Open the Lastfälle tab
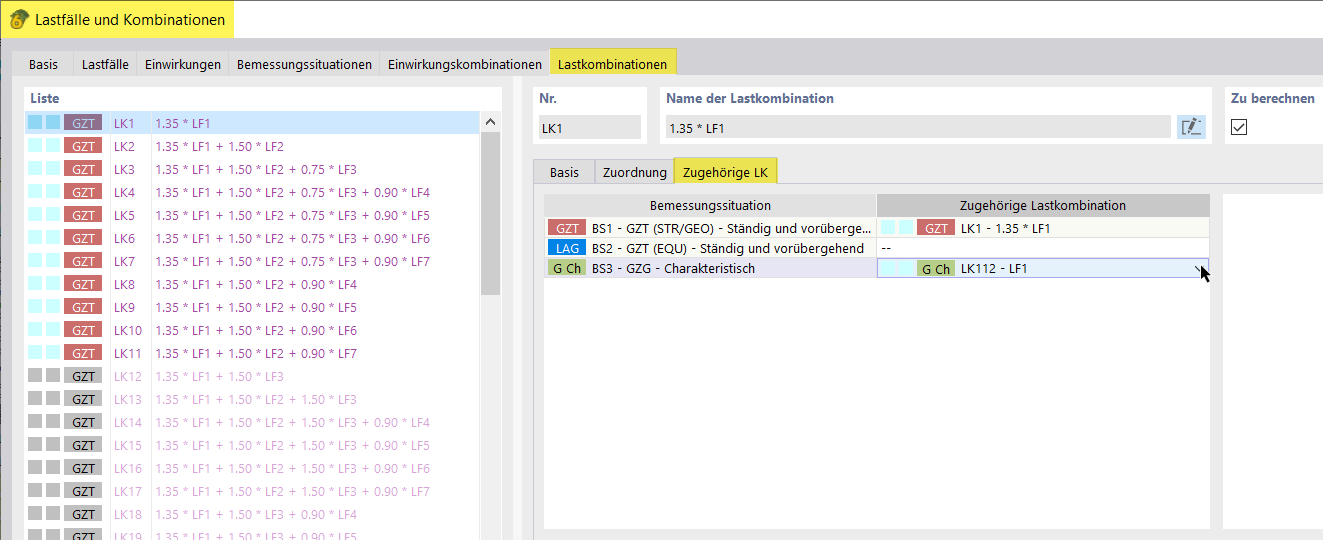The height and width of the screenshot is (540, 1323). click(x=105, y=64)
